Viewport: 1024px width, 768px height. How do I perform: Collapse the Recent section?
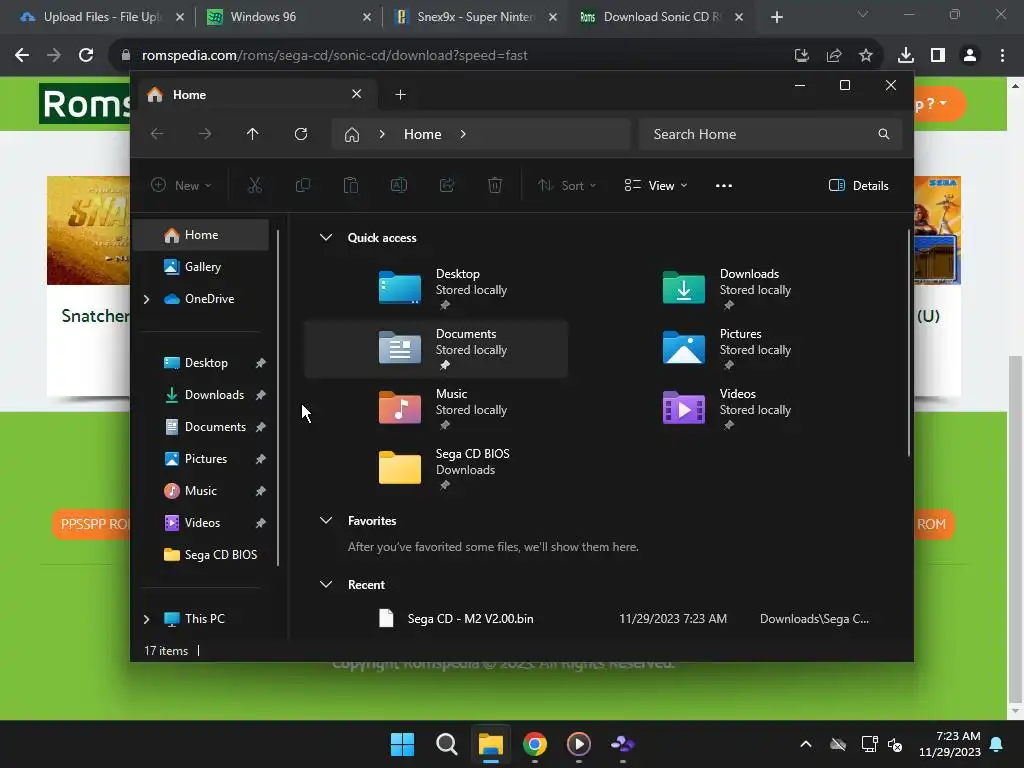pyautogui.click(x=326, y=584)
